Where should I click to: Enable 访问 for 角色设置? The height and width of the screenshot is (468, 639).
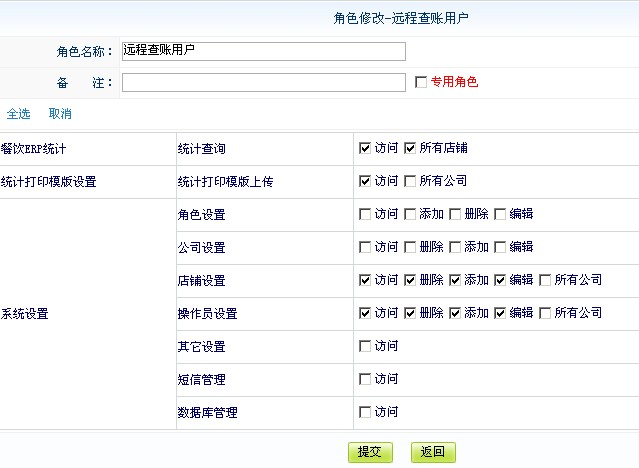click(x=365, y=214)
